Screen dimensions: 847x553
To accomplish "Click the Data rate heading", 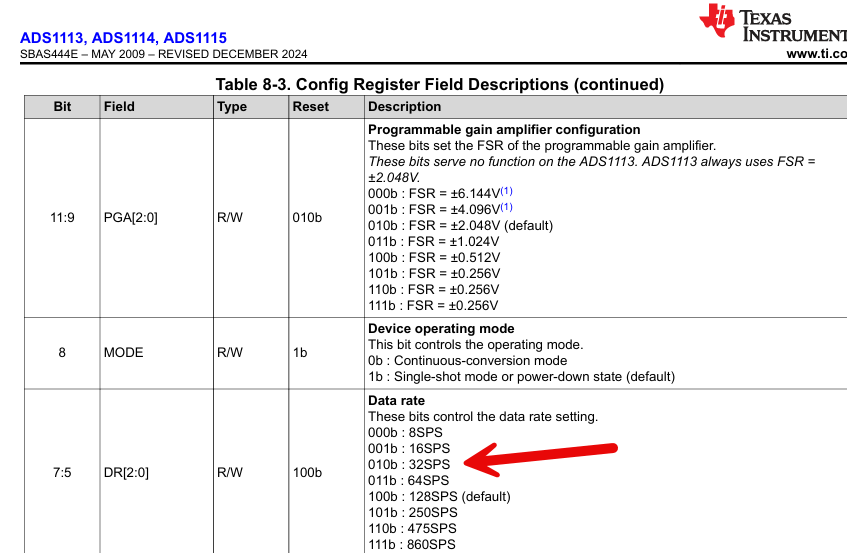I will (396, 401).
